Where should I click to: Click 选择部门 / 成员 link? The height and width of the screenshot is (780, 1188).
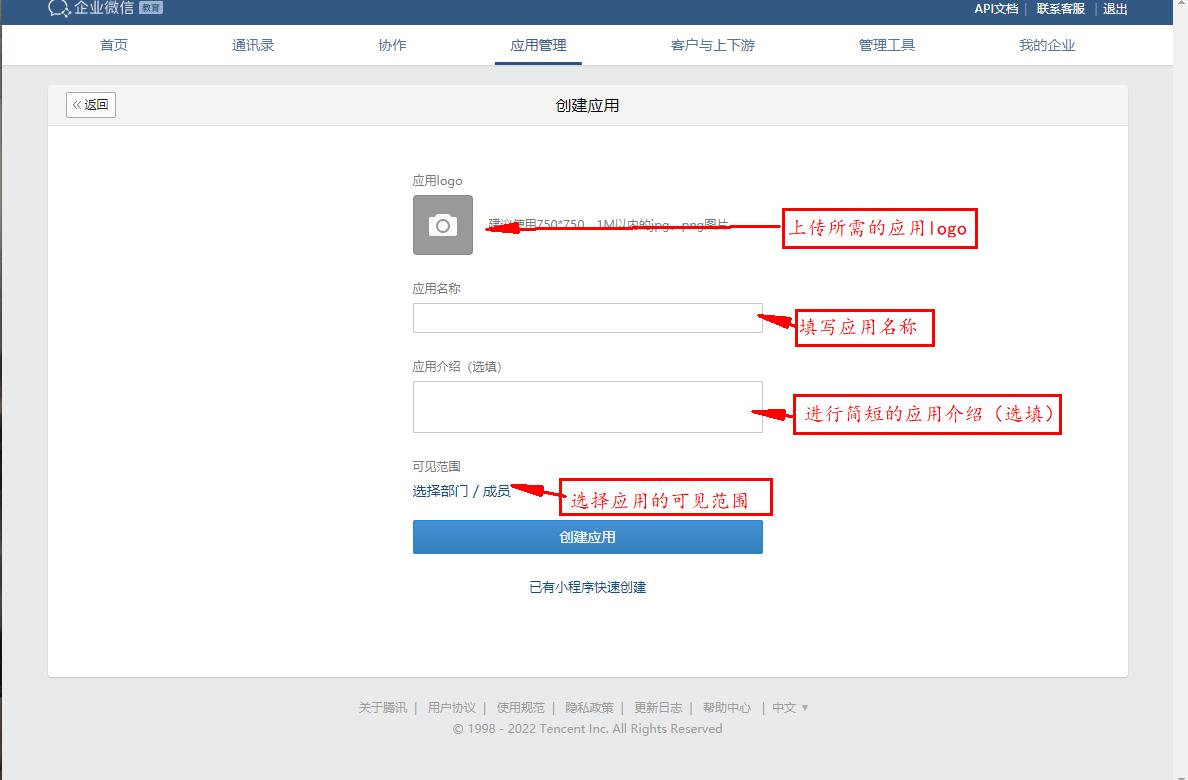(461, 491)
